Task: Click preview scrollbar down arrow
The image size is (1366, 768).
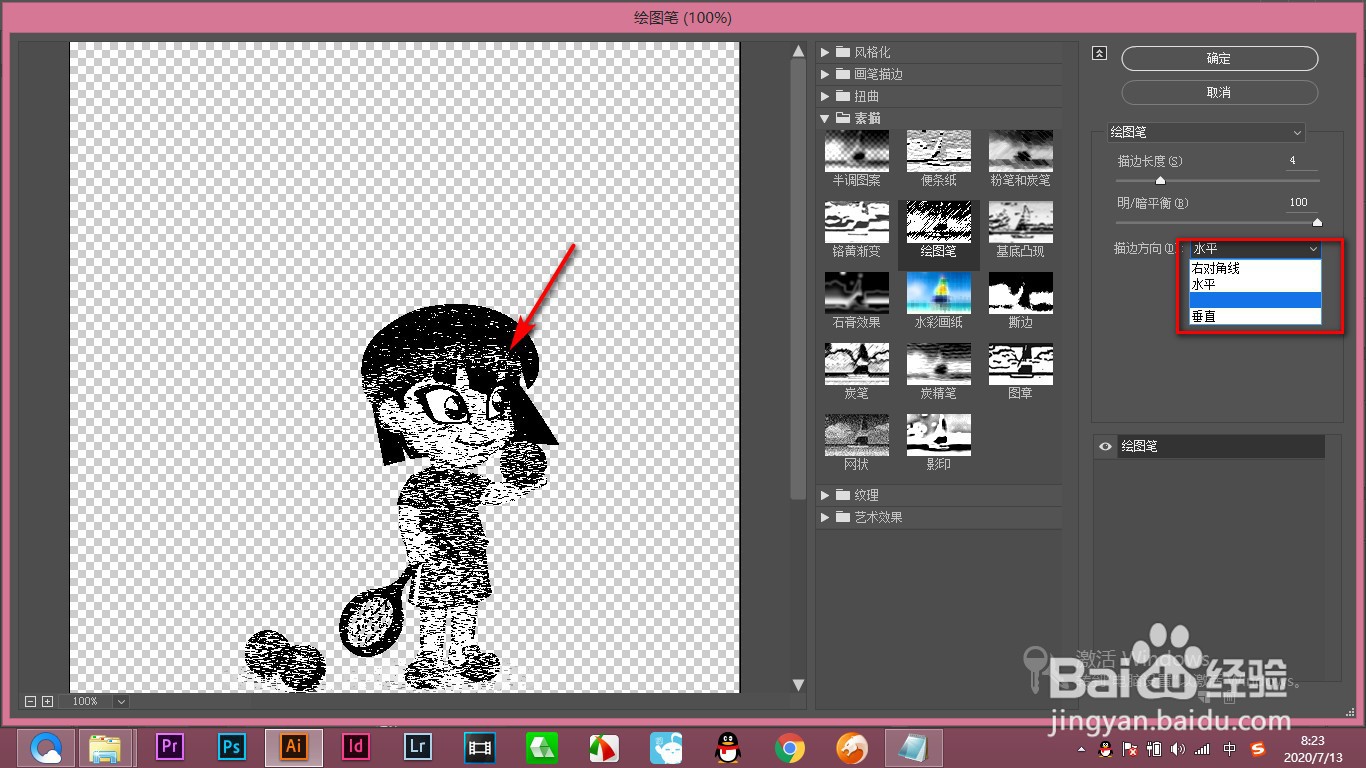Action: click(798, 686)
